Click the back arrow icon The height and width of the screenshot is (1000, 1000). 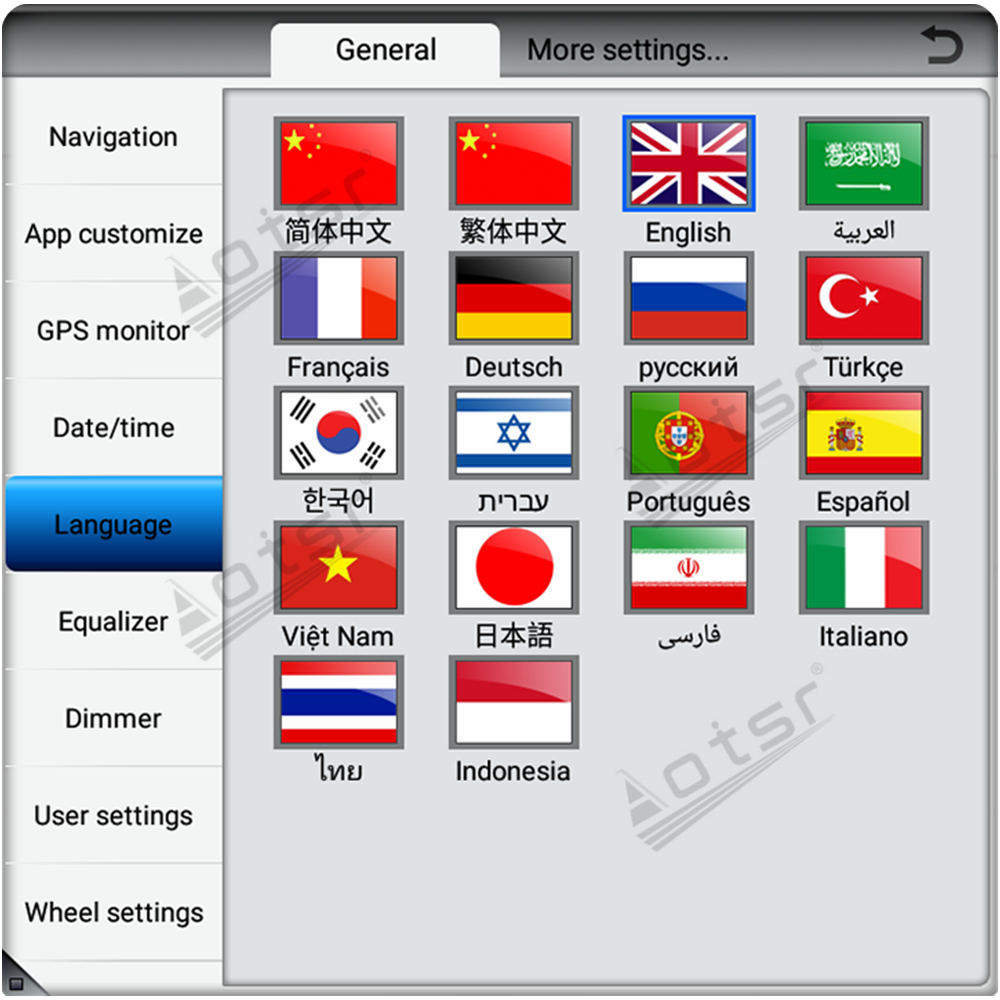tap(941, 47)
